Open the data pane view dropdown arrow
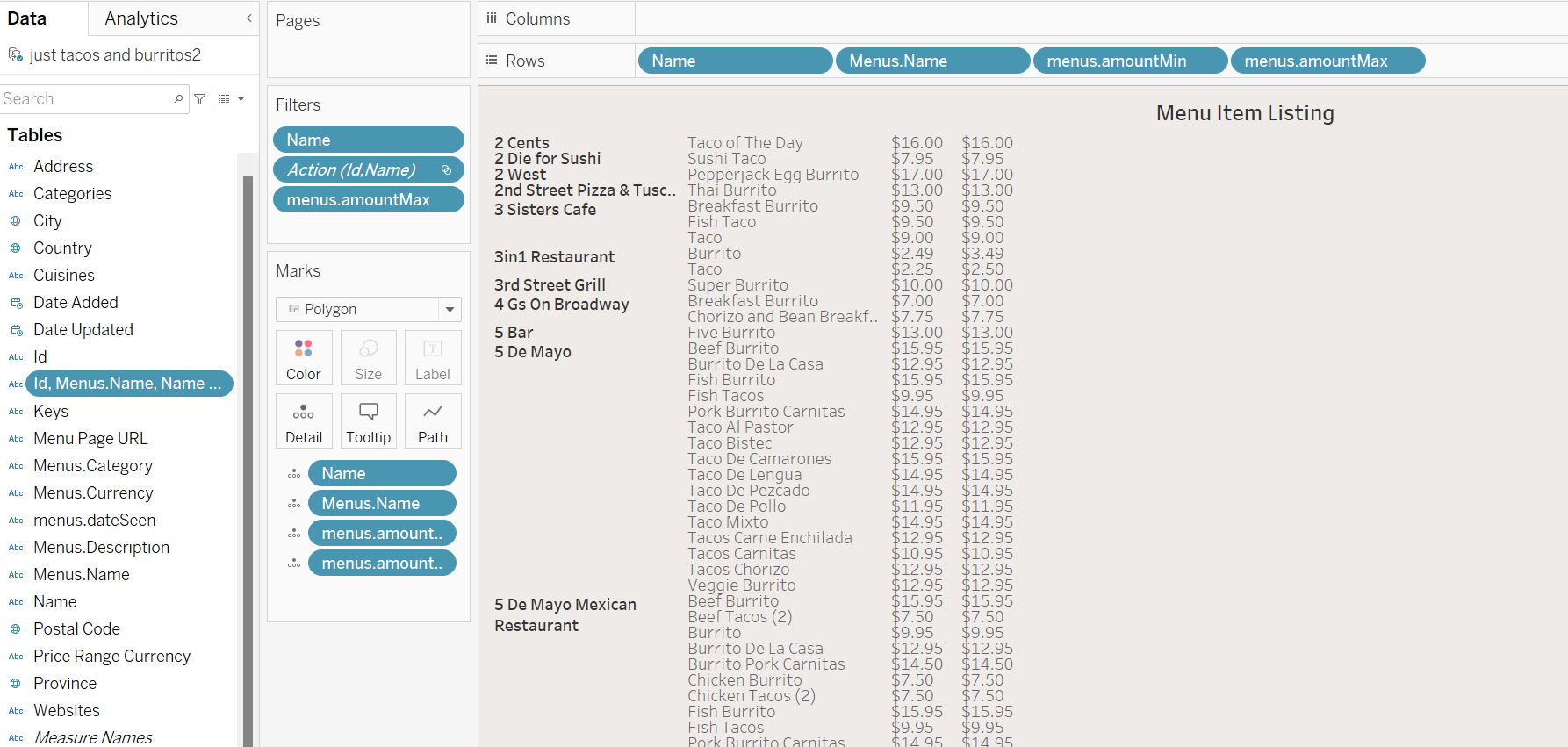Viewport: 1568px width, 747px height. coord(241,99)
